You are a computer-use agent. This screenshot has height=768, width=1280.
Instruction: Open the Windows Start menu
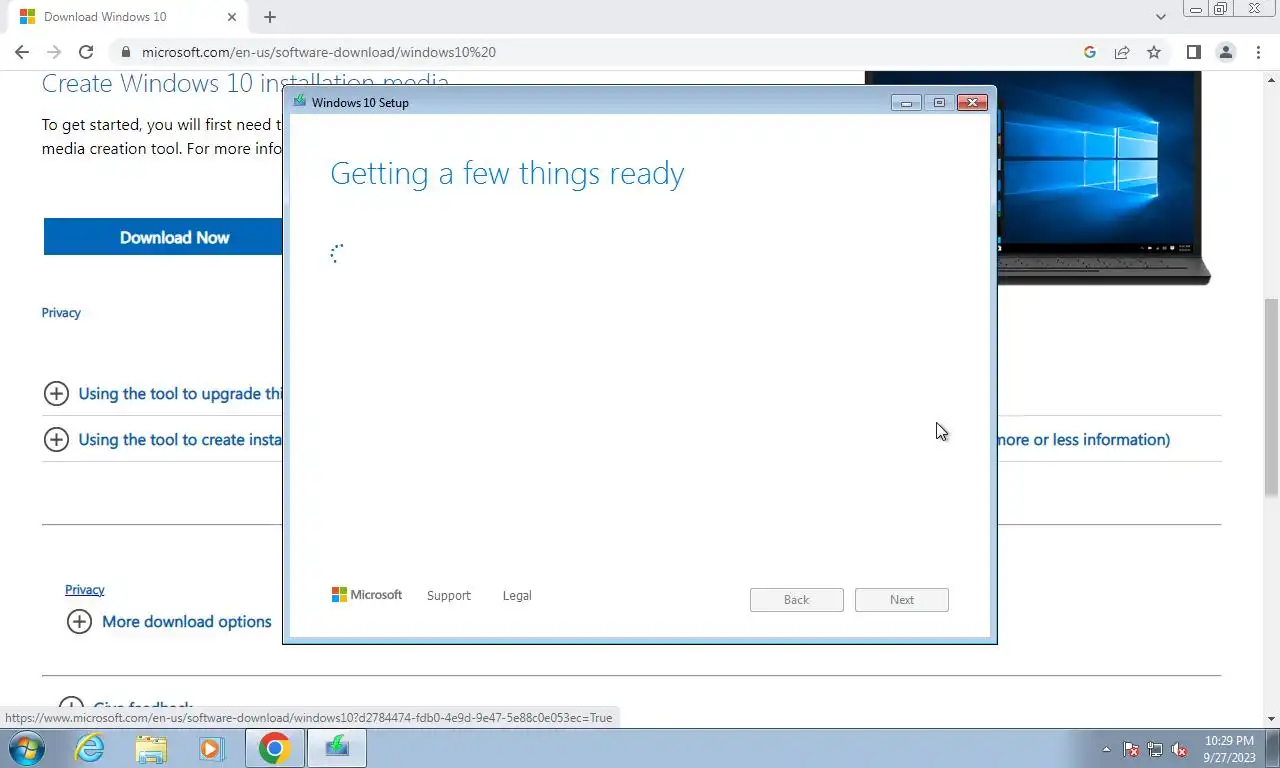(x=28, y=749)
